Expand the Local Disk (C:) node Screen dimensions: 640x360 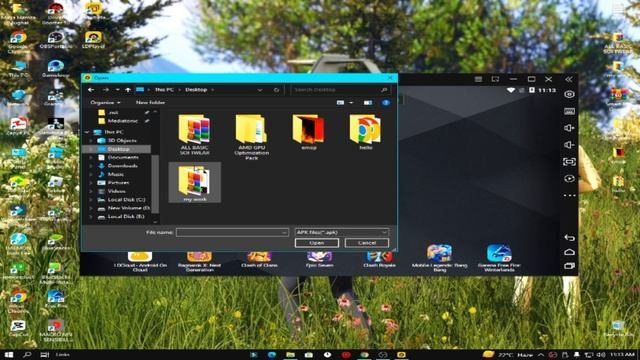(x=91, y=200)
